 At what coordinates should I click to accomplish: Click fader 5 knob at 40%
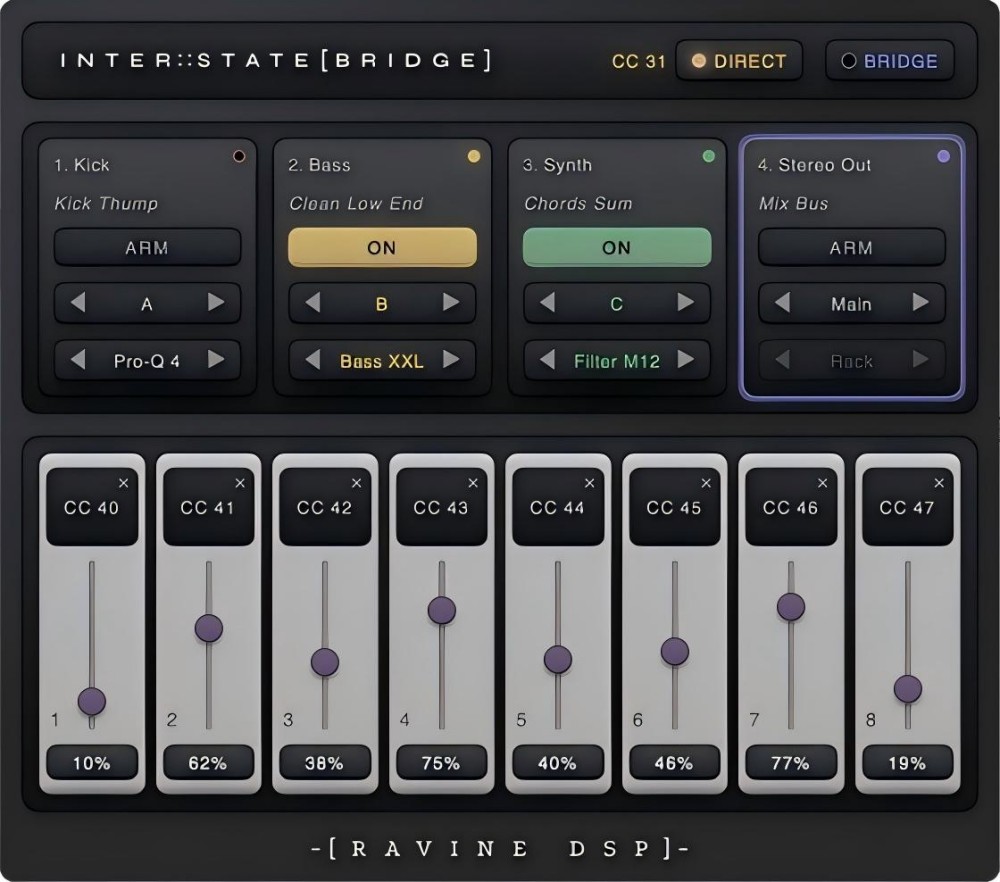coord(557,659)
